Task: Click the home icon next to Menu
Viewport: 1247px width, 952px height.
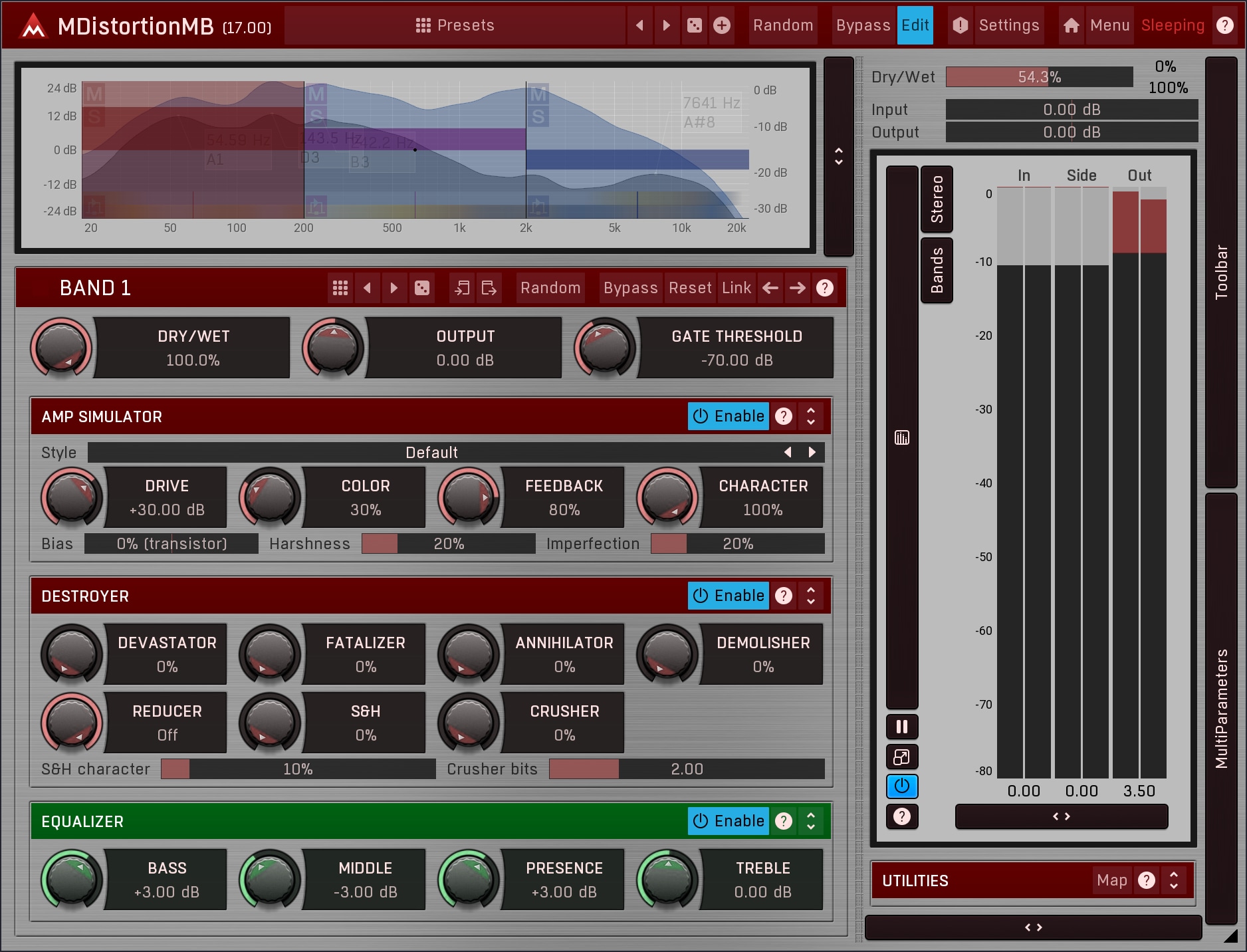Action: pos(1071,25)
